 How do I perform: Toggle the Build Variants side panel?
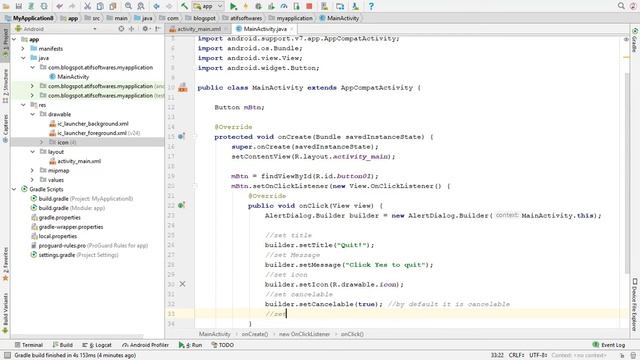point(5,313)
